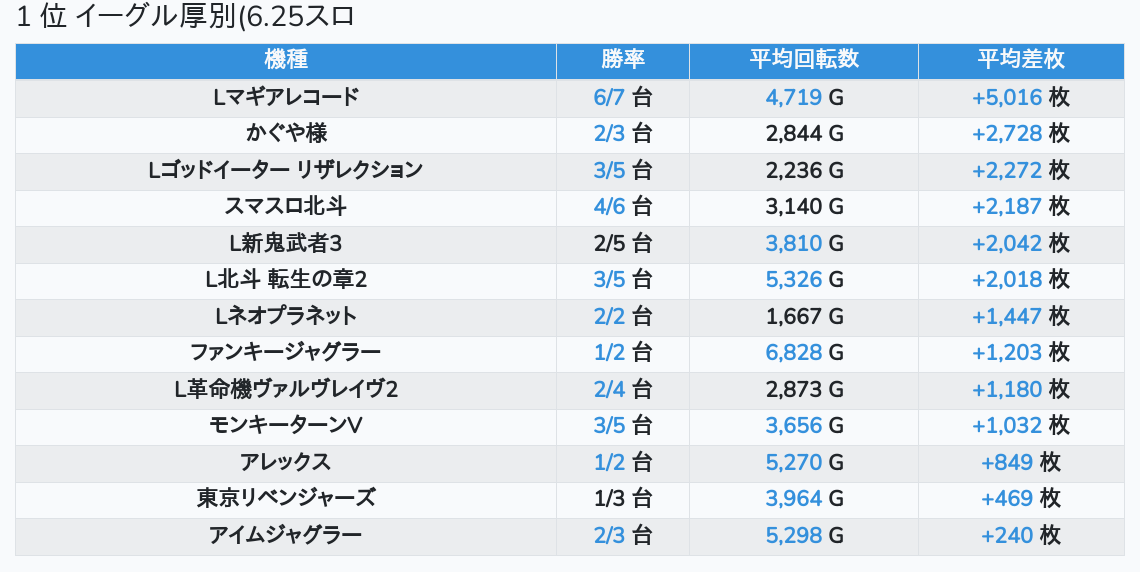Click the アイムジャグラー 5,298 spins link

(794, 535)
